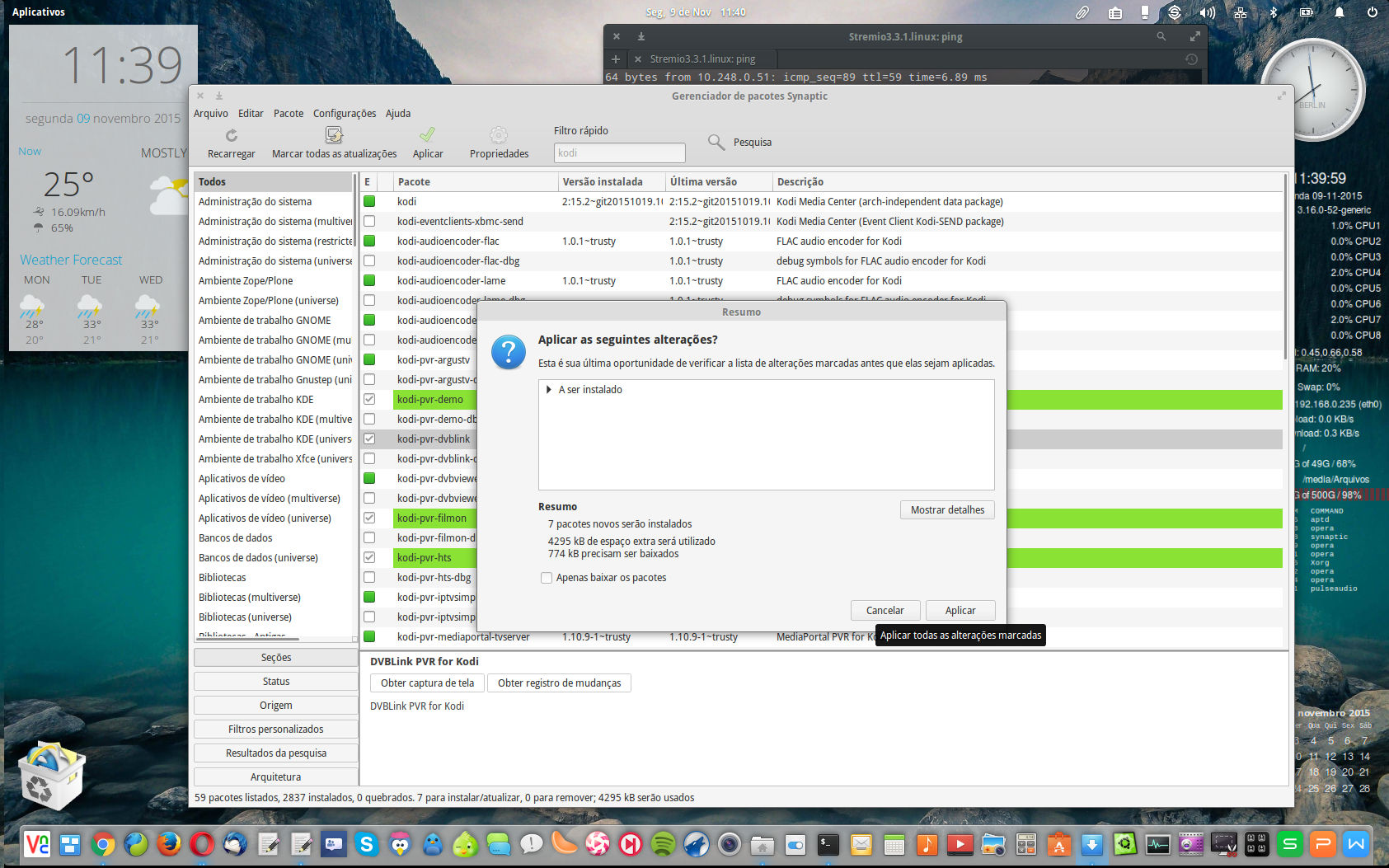Add a new terminal tab with plus
This screenshot has width=1389, height=868.
coord(615,59)
